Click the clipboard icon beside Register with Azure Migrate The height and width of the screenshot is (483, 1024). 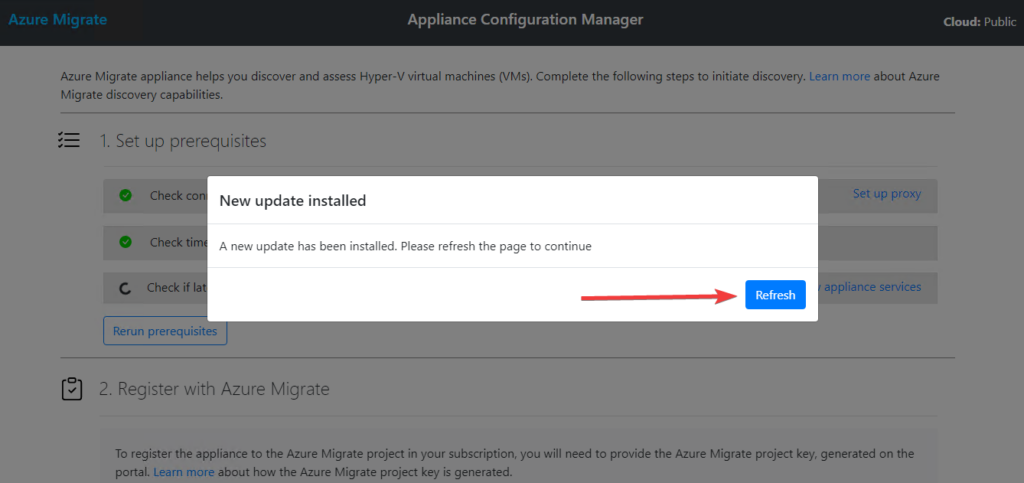coord(72,388)
